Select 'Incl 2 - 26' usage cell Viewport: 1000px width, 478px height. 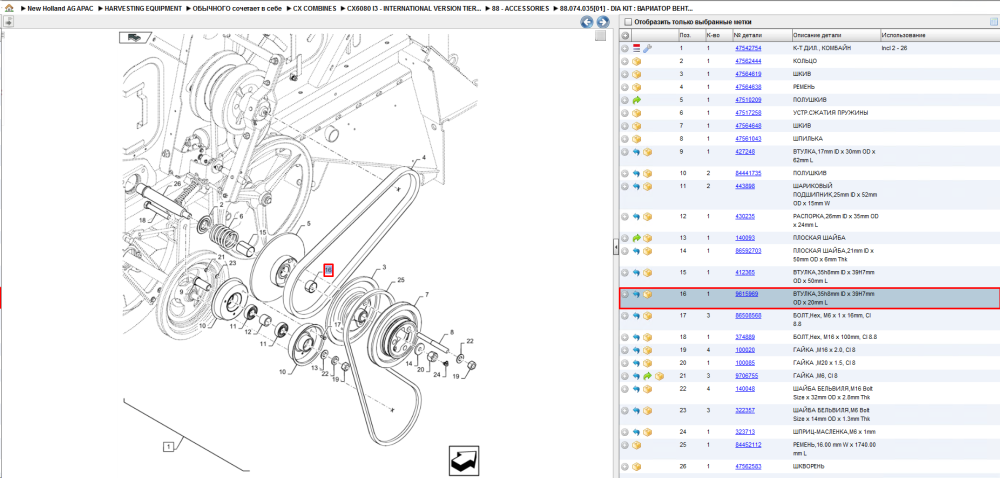tap(894, 48)
